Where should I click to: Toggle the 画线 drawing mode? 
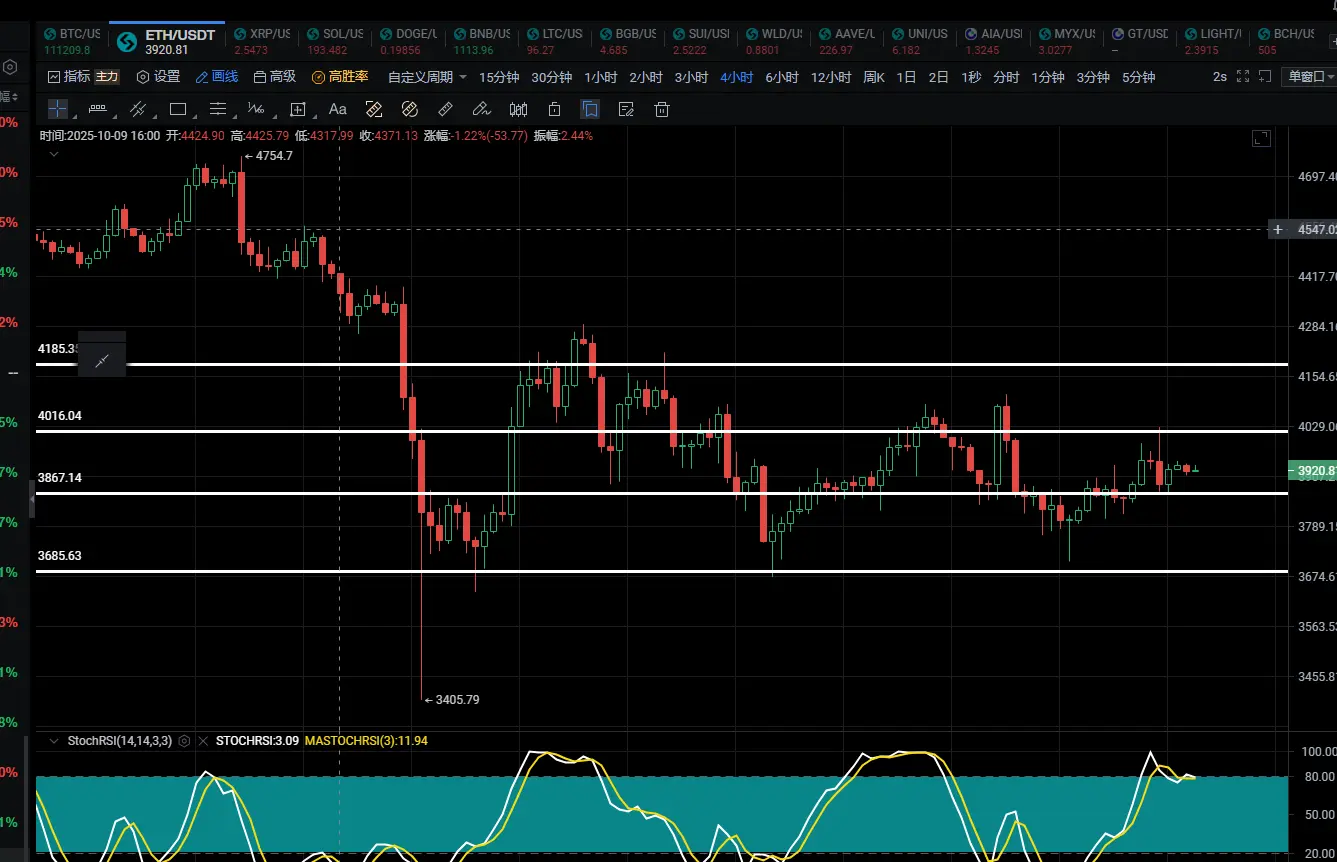pyautogui.click(x=217, y=77)
